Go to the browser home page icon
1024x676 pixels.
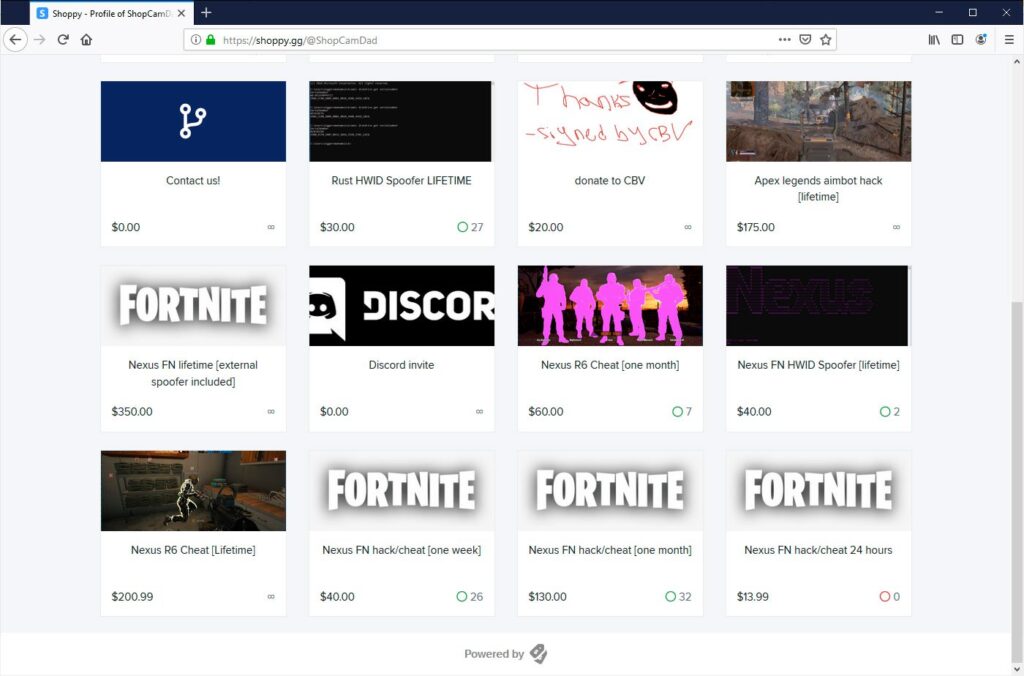(86, 40)
